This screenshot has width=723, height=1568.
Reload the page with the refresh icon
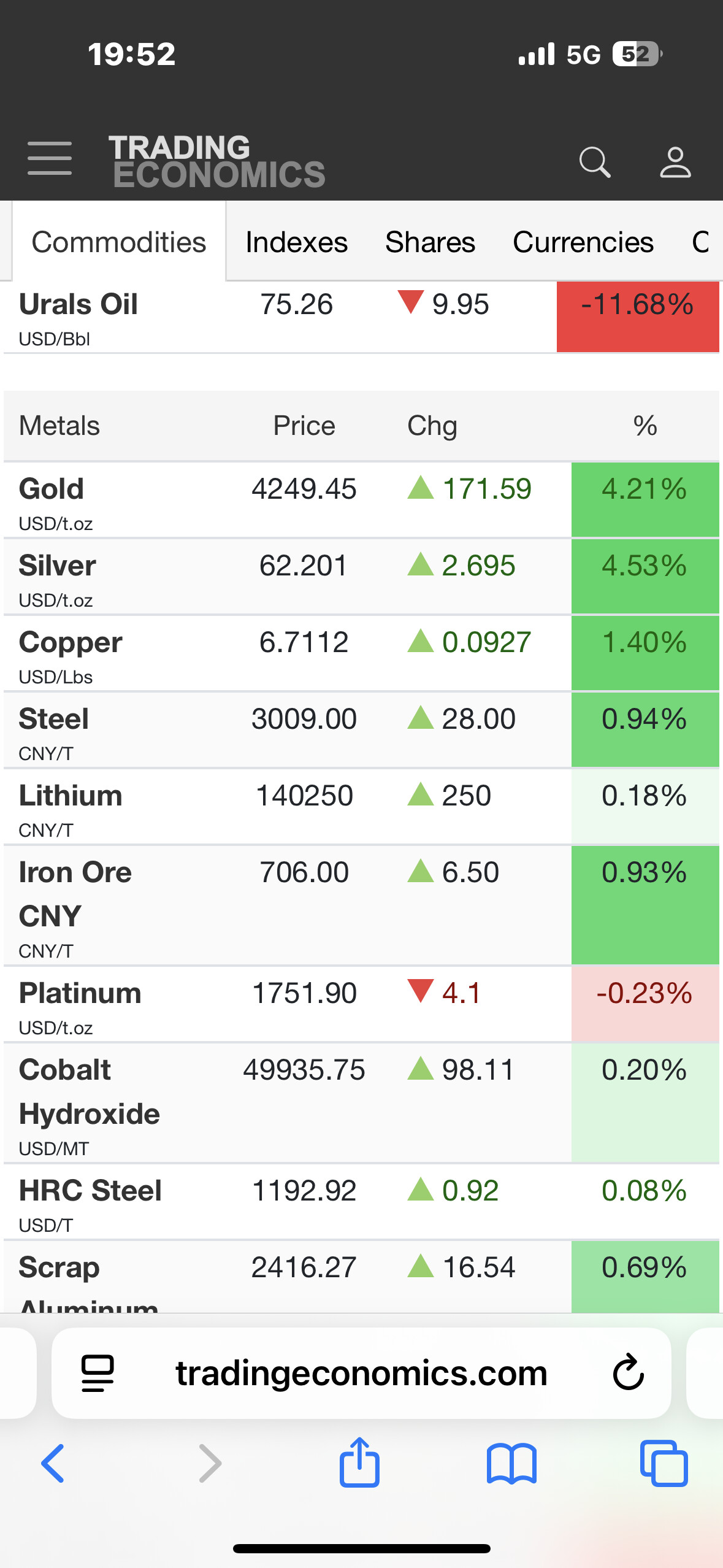pyautogui.click(x=628, y=1372)
